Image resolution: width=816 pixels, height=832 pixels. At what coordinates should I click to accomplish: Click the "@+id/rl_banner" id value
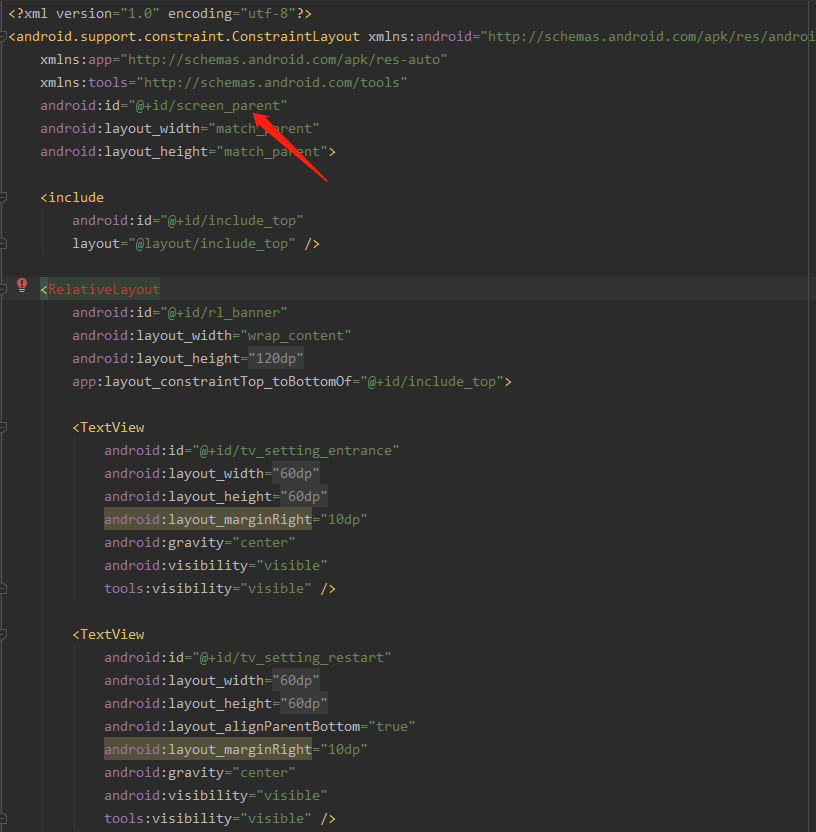click(x=224, y=313)
